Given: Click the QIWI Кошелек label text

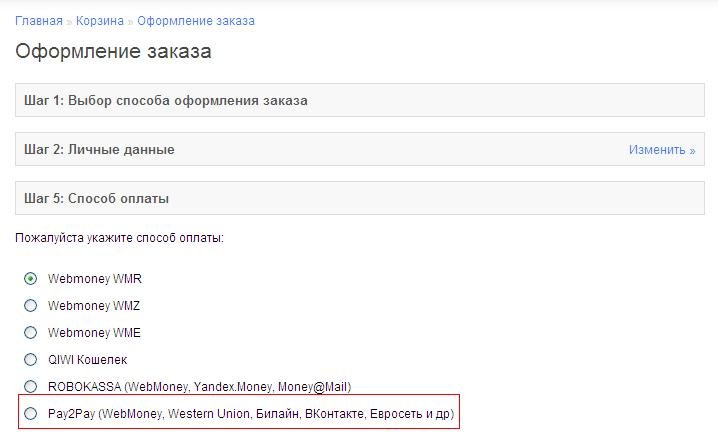Looking at the screenshot, I should [x=88, y=360].
